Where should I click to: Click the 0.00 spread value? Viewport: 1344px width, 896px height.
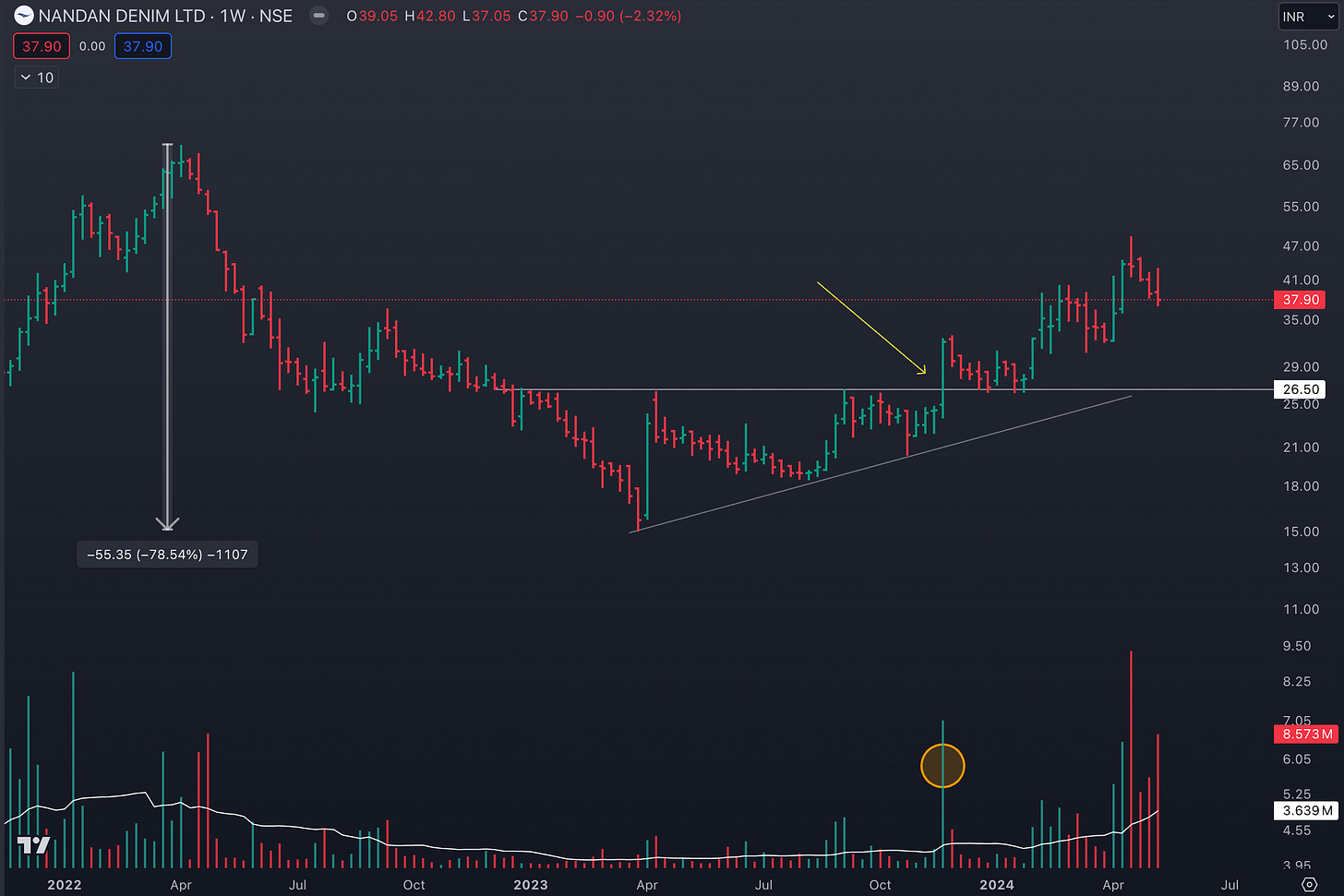pyautogui.click(x=92, y=46)
